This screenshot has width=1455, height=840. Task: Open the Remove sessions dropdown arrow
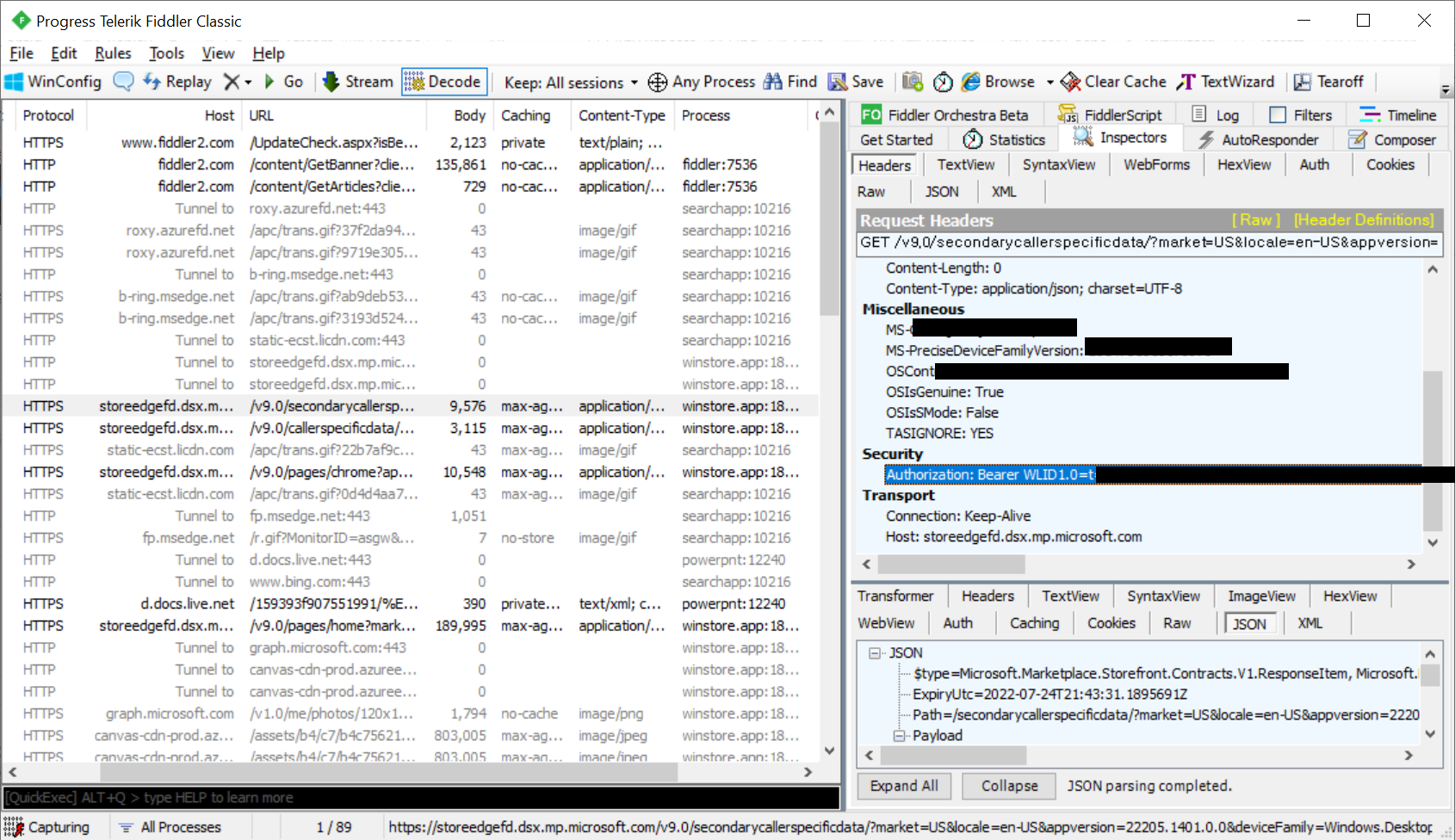(248, 83)
